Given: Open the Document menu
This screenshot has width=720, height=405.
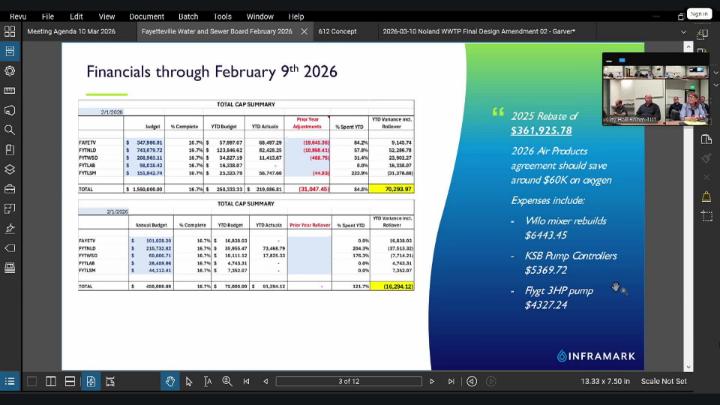Looking at the screenshot, I should click(146, 16).
